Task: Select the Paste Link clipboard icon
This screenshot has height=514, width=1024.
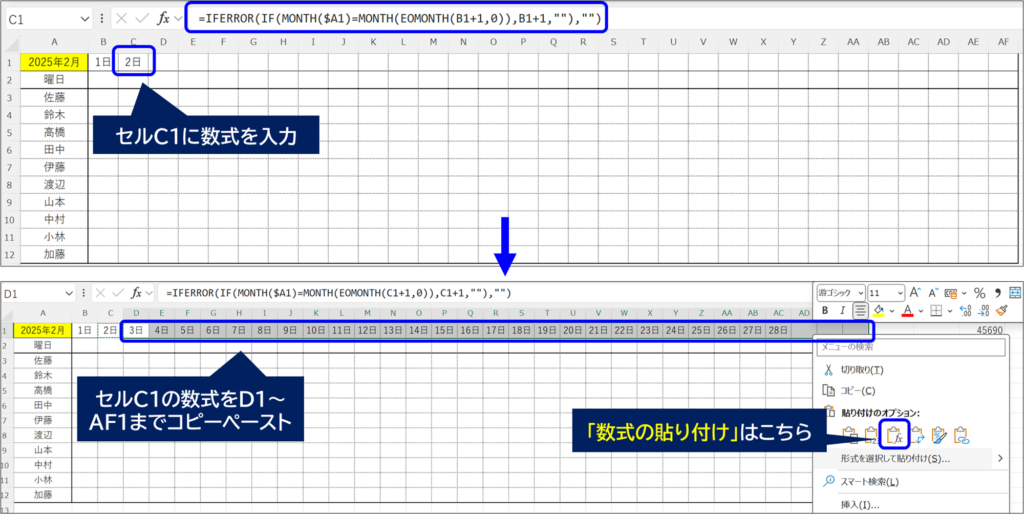Action: [961, 434]
